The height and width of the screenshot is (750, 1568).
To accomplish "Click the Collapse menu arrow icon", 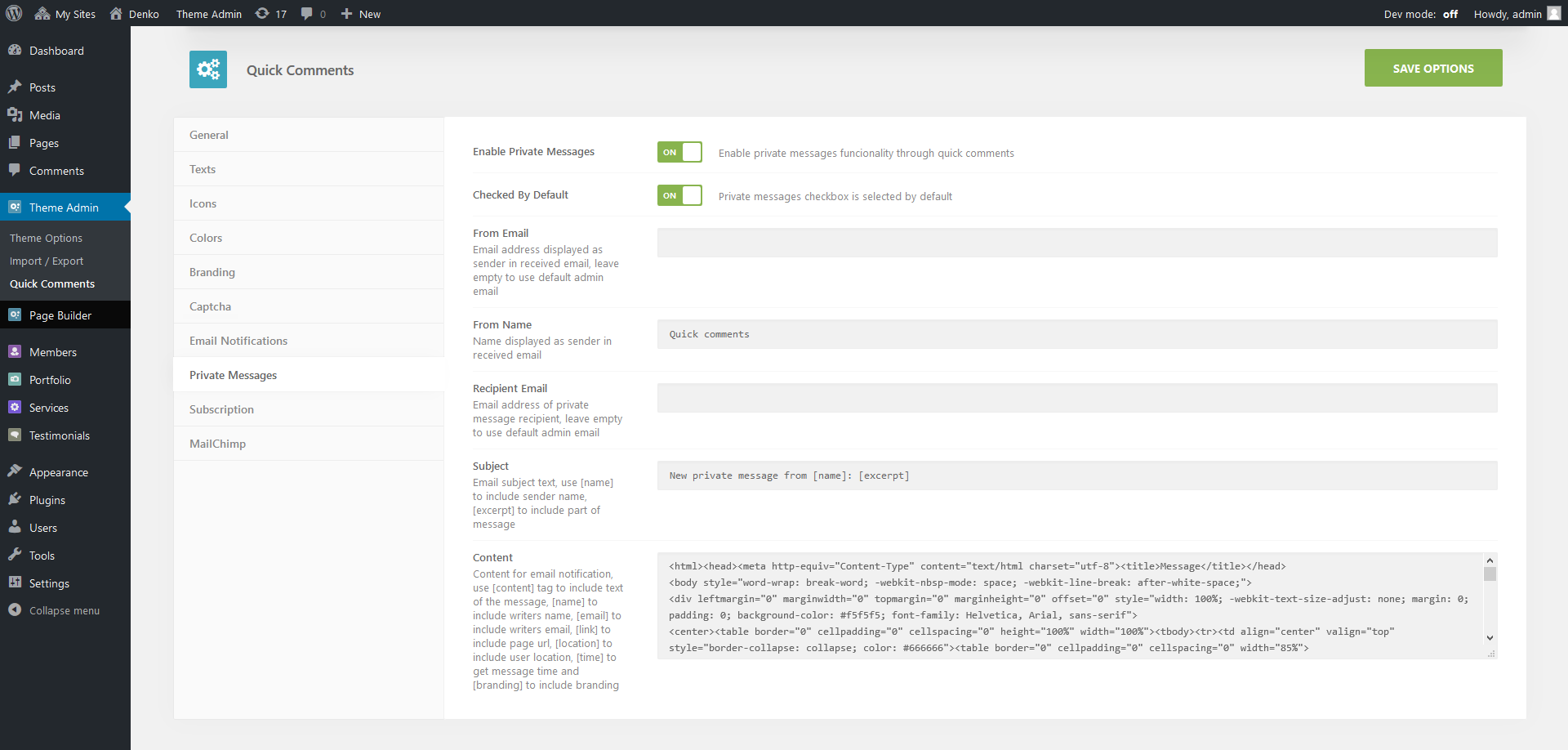I will [x=15, y=609].
